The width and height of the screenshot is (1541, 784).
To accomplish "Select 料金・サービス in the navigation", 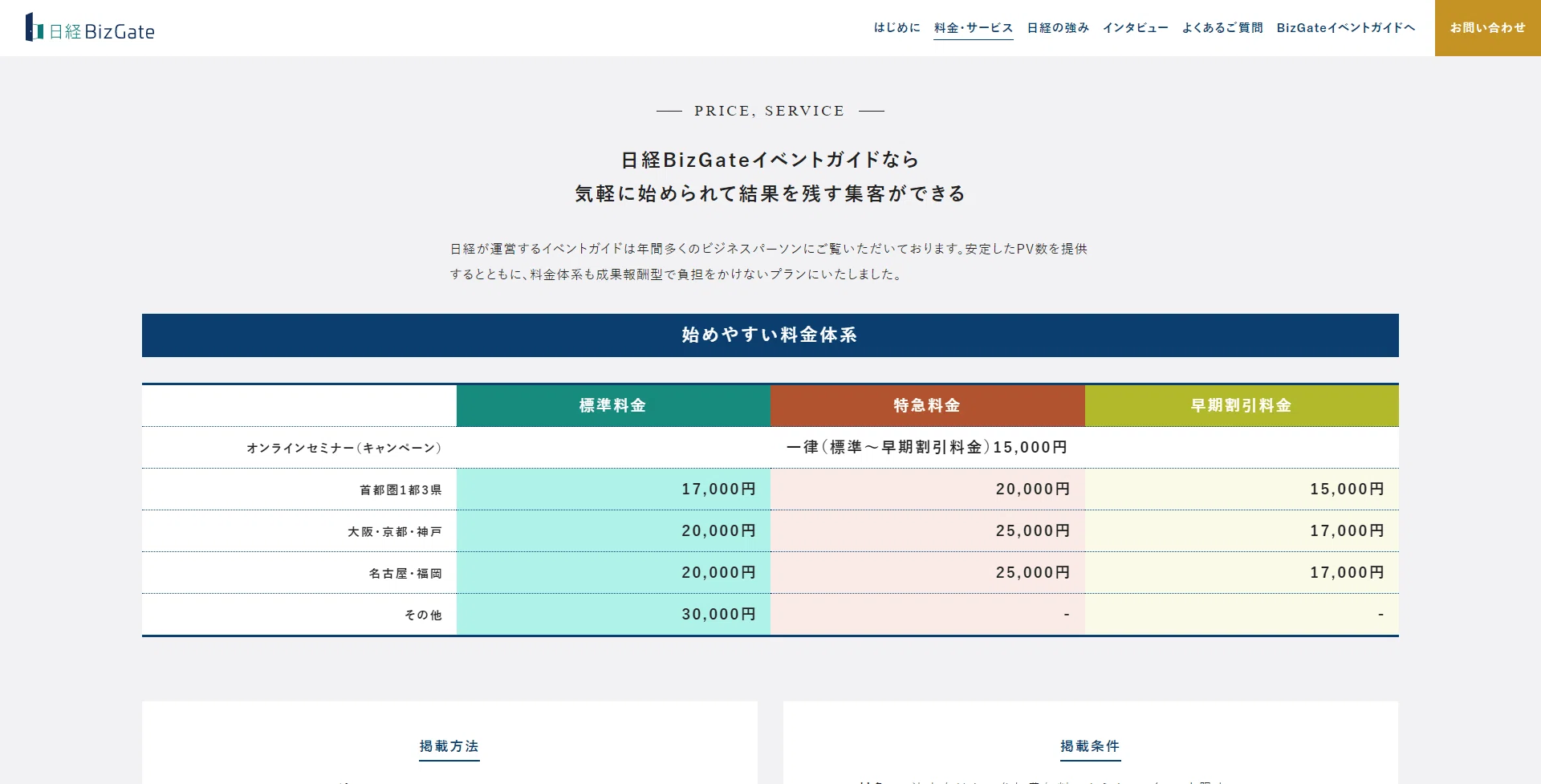I will click(x=974, y=28).
